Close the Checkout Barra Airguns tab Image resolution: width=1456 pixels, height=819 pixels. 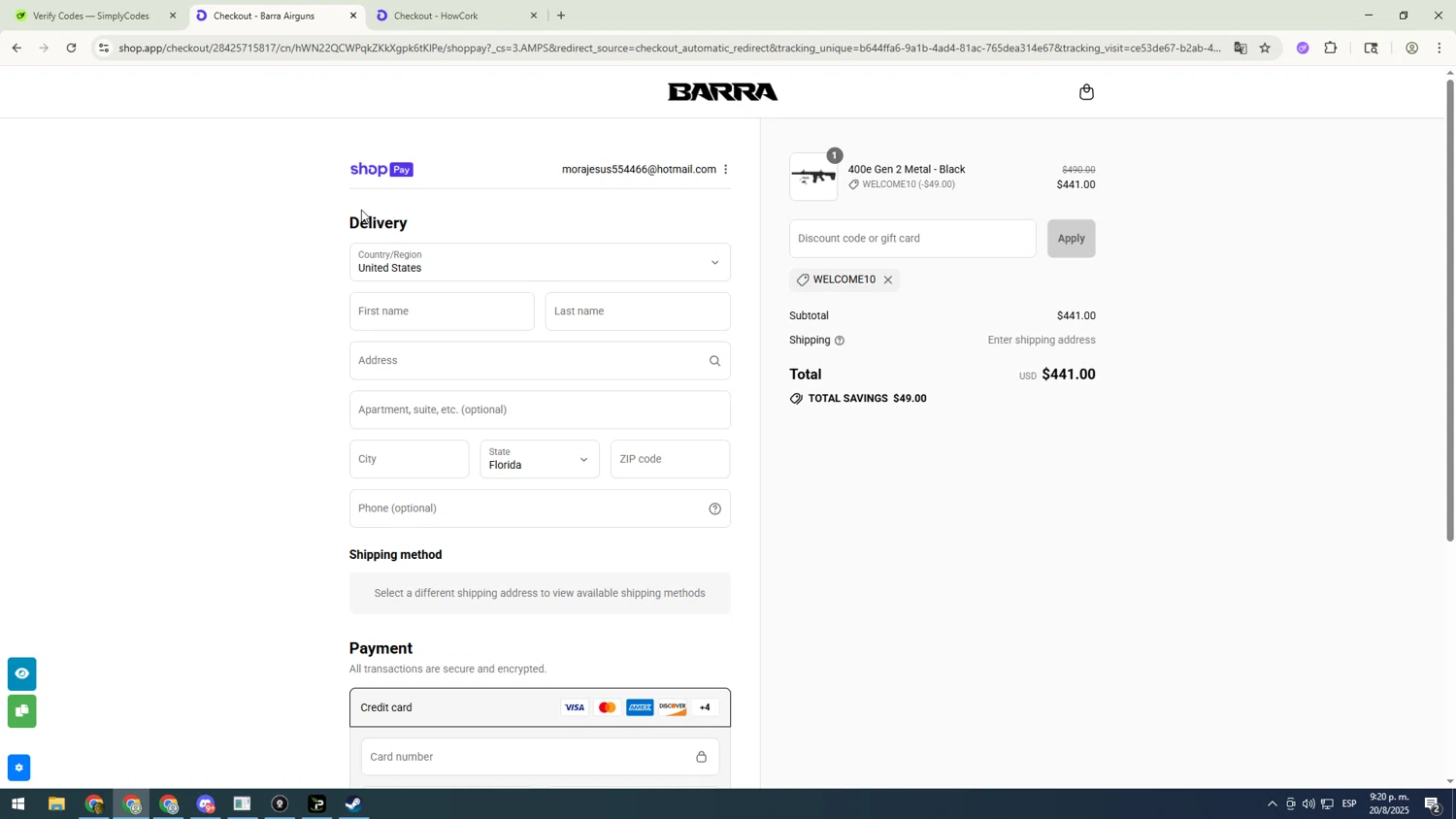coord(353,16)
